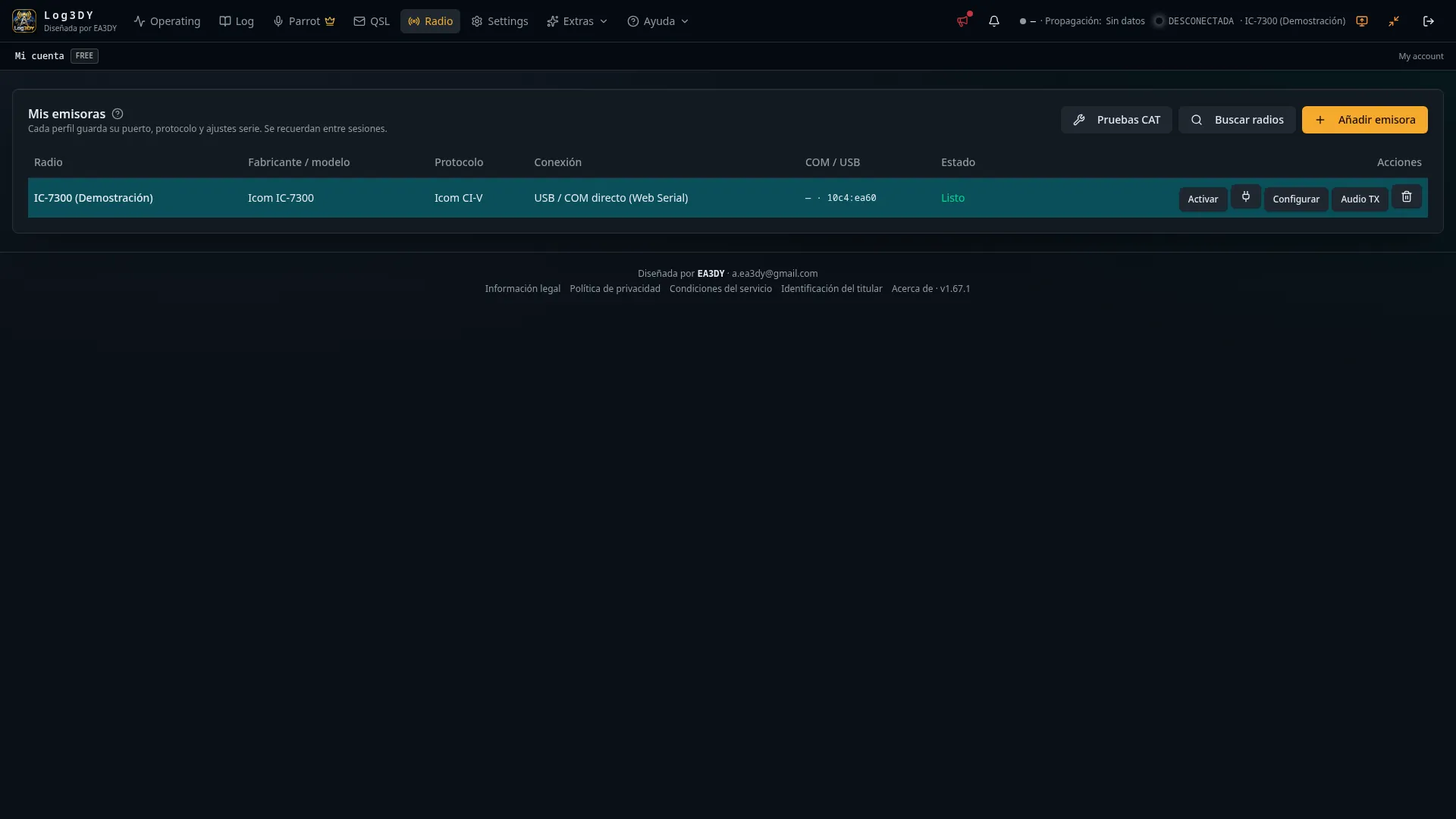The width and height of the screenshot is (1456, 819).
Task: Click the help icon beside Mis emisoras
Action: (118, 114)
